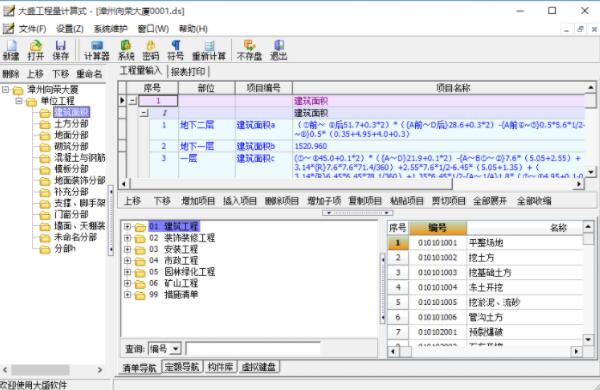Select row 010101002 挖土方

coord(485,258)
